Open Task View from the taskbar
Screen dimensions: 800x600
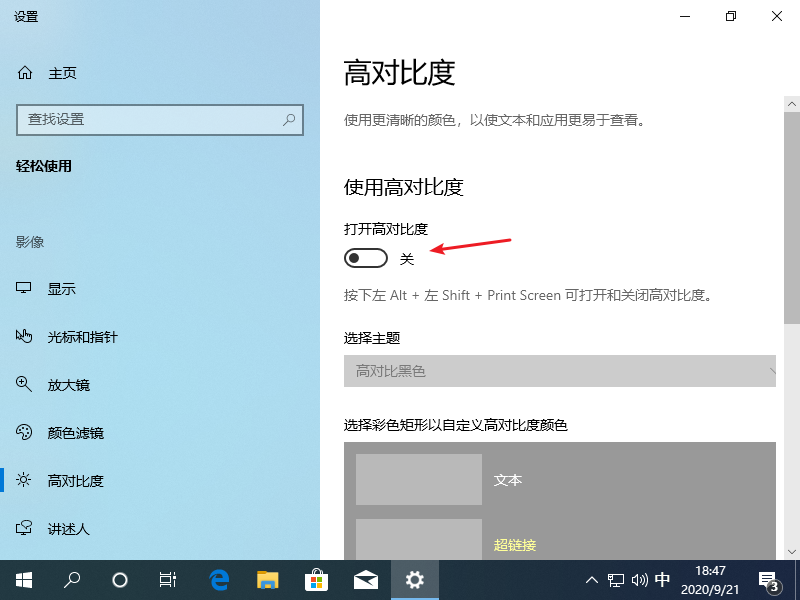click(167, 578)
